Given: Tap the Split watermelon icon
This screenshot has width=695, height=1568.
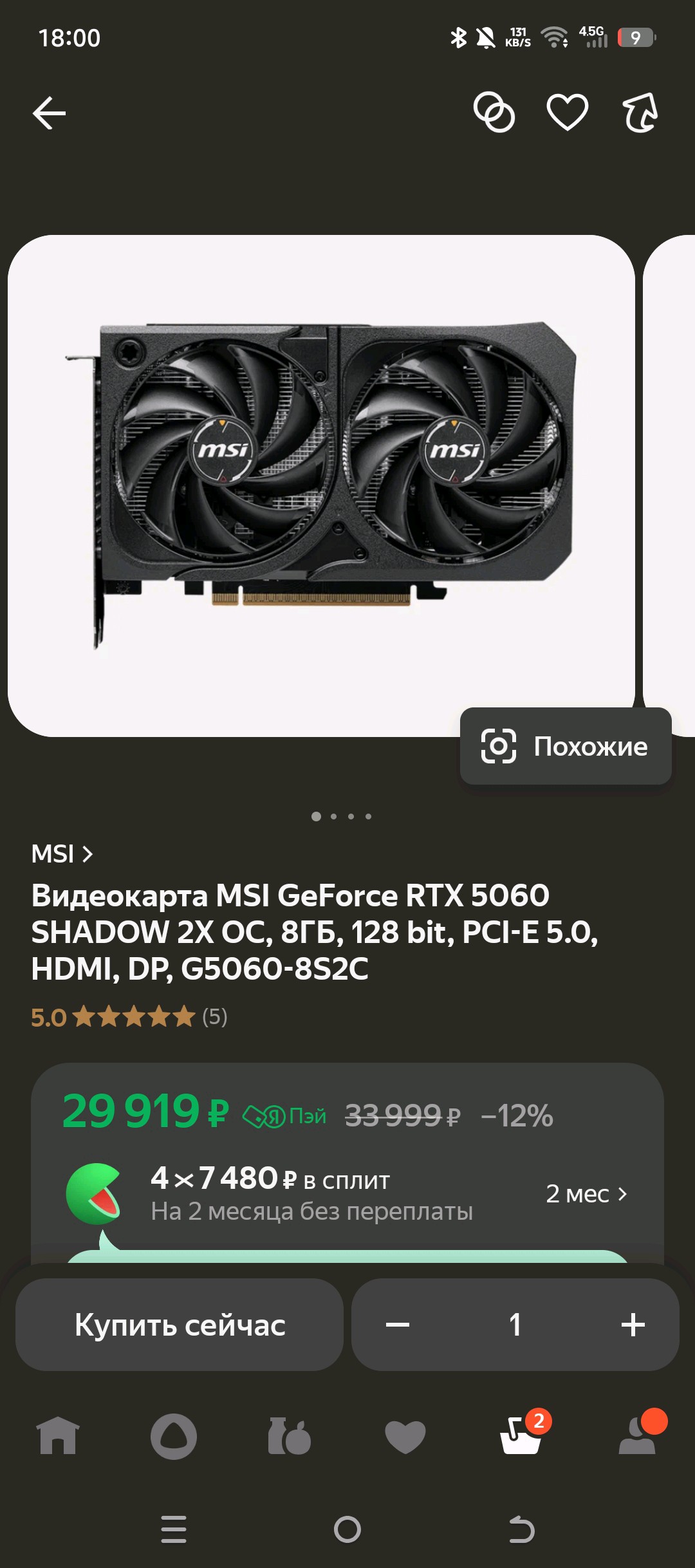Looking at the screenshot, I should point(94,1194).
